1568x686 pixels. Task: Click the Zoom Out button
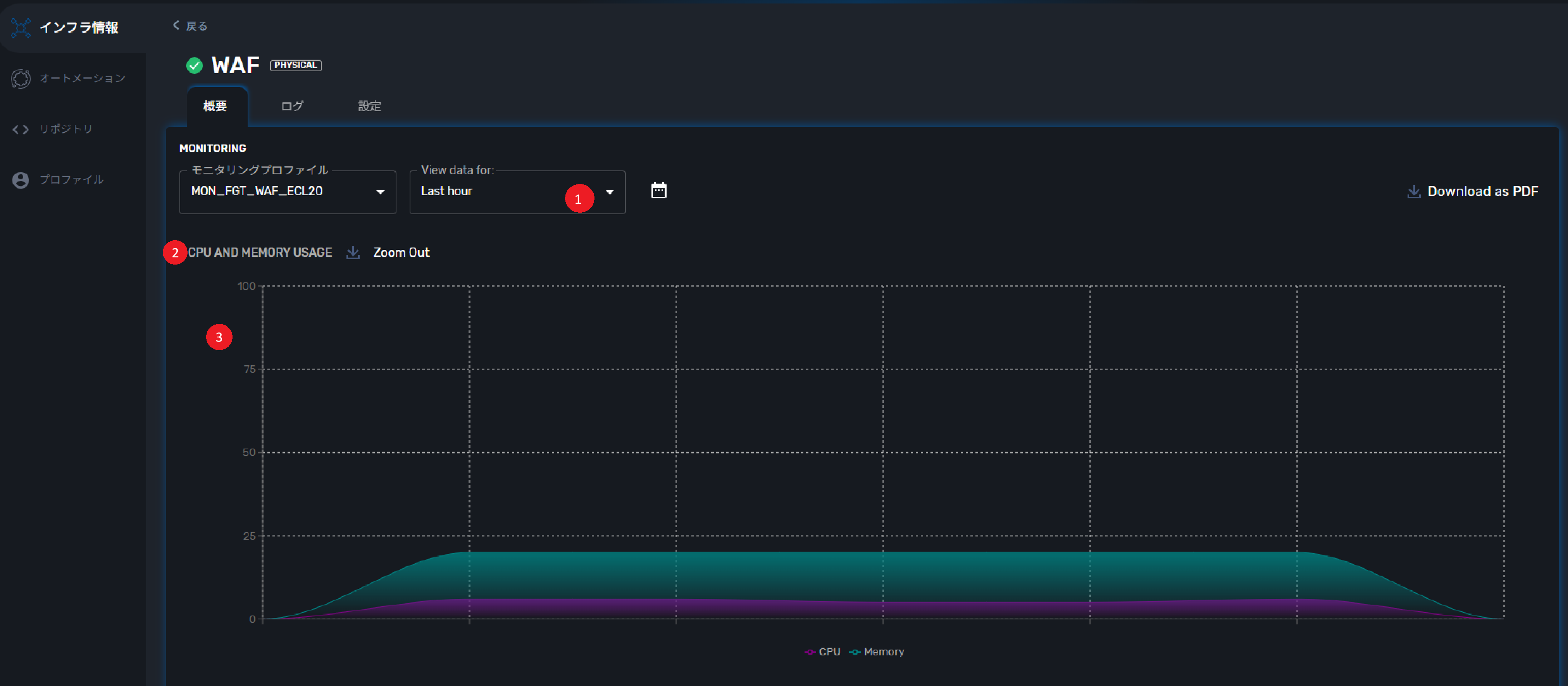pos(401,253)
